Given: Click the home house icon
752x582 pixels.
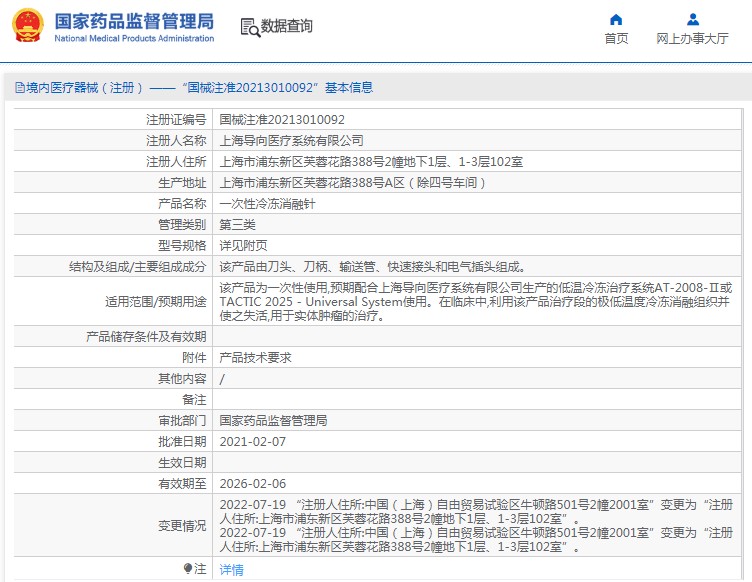Looking at the screenshot, I should point(616,20).
